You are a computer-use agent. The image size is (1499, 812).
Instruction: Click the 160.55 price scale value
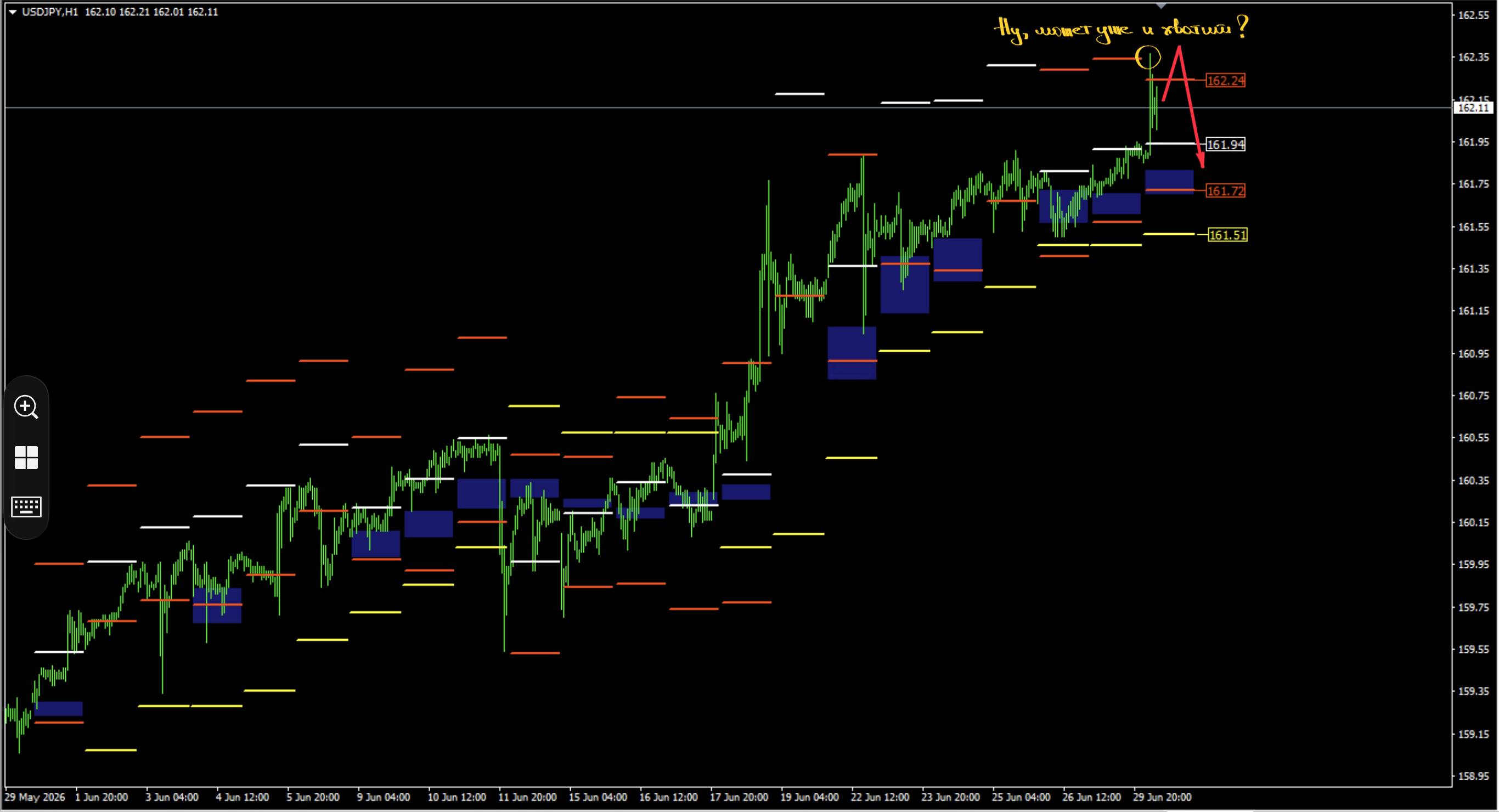(1473, 438)
